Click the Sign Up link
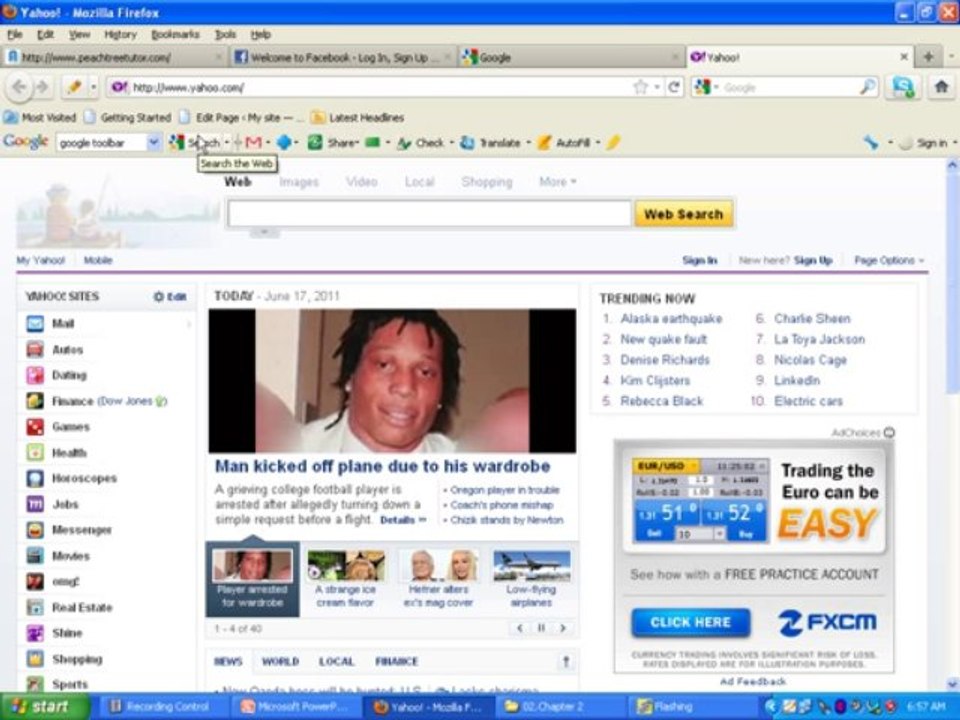This screenshot has height=720, width=960. click(x=813, y=260)
